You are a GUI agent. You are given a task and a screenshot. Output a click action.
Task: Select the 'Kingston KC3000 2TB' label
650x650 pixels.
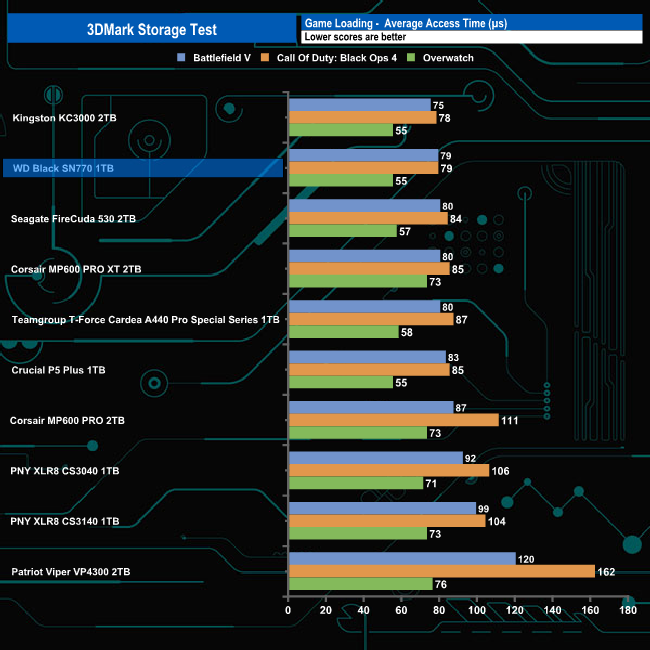click(x=64, y=118)
